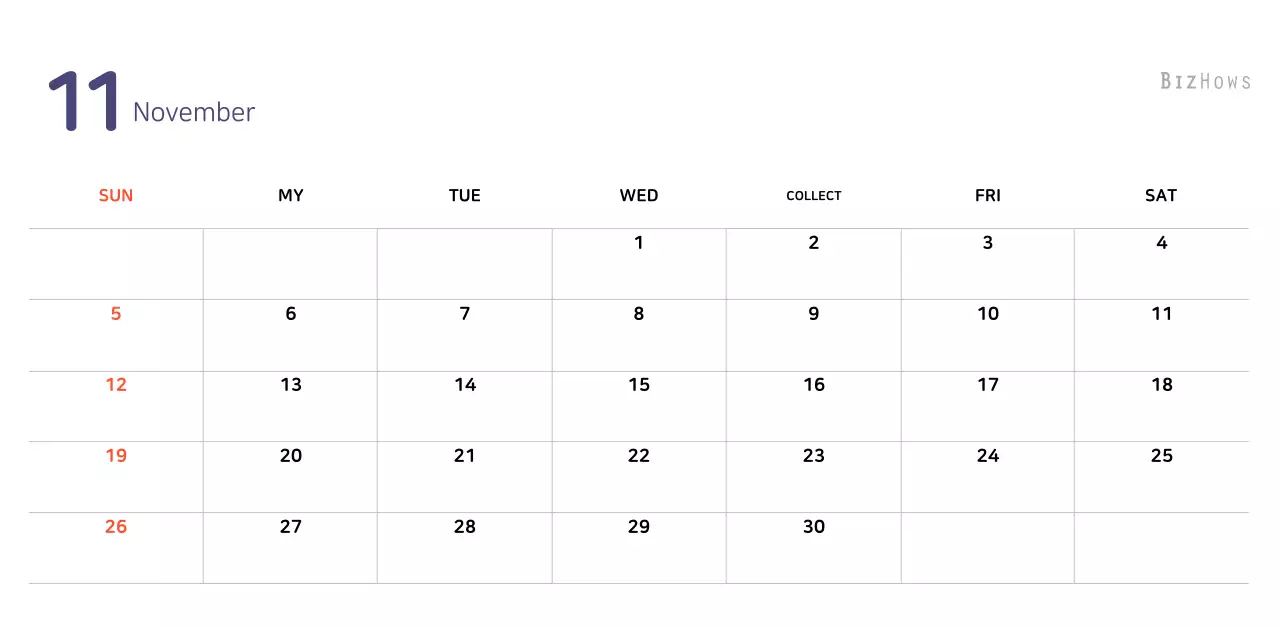Select the SAT column header

click(x=1161, y=196)
